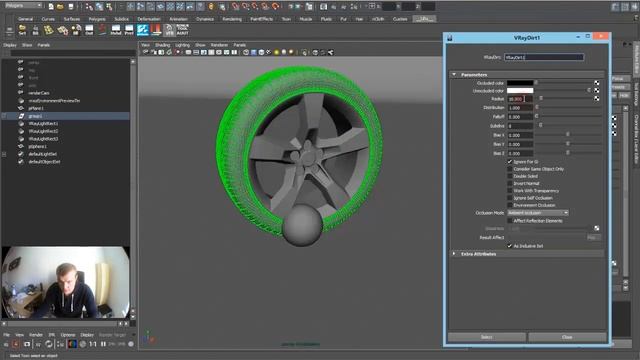Click the 1:1 real size icon in render view
Screen dimensions: 640x360
[x=93, y=344]
